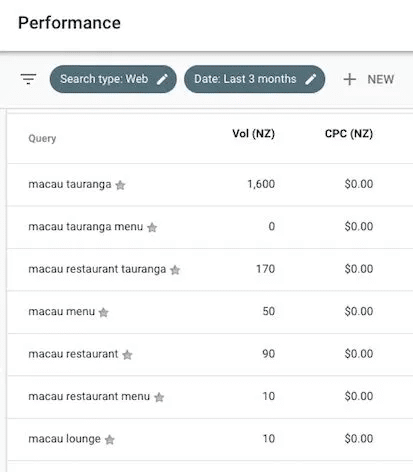This screenshot has width=413, height=472.
Task: Click the 90 volume value
Action: coord(269,354)
